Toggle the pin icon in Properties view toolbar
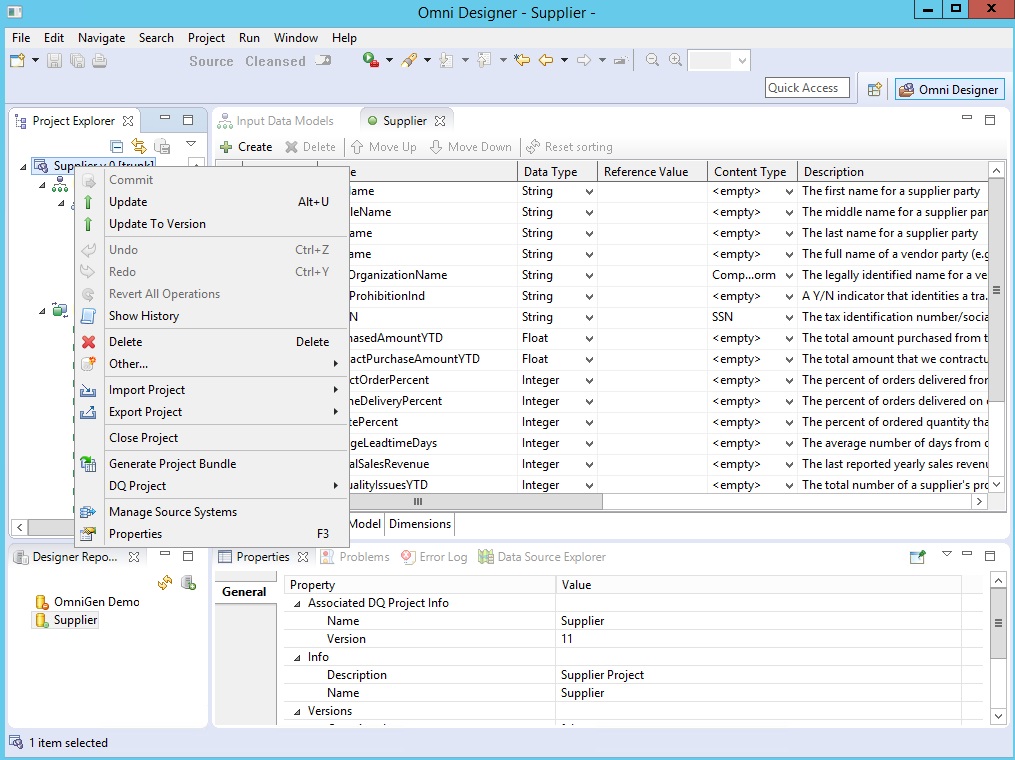This screenshot has height=760, width=1015. point(918,557)
